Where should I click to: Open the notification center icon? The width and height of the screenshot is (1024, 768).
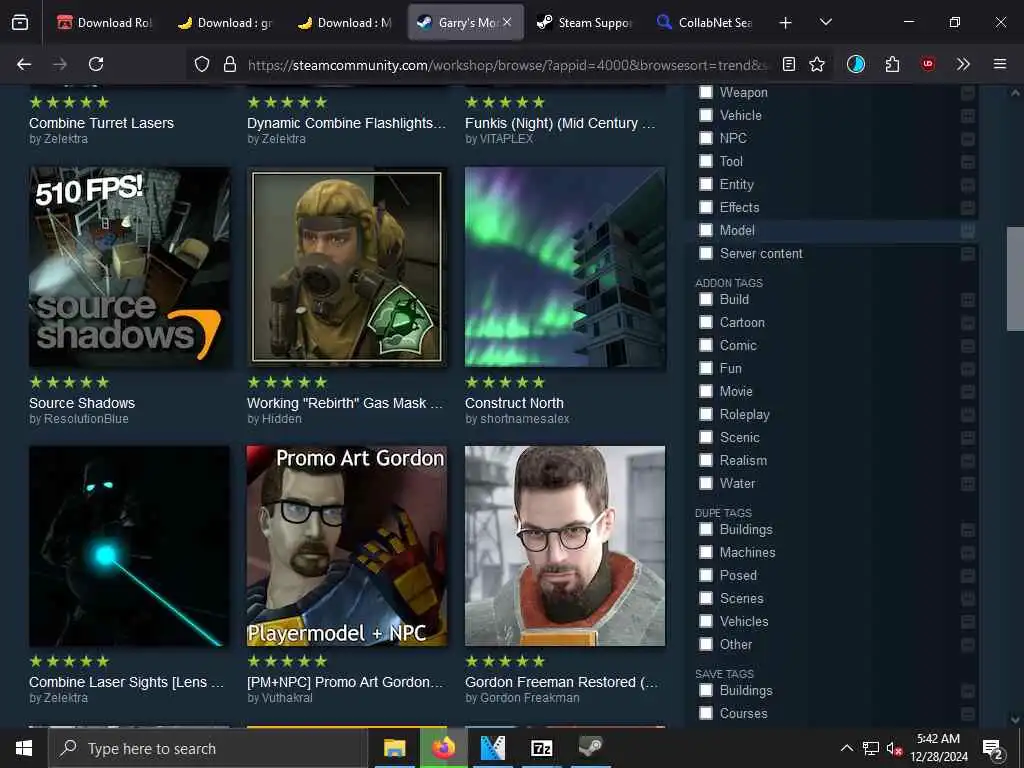tap(993, 748)
